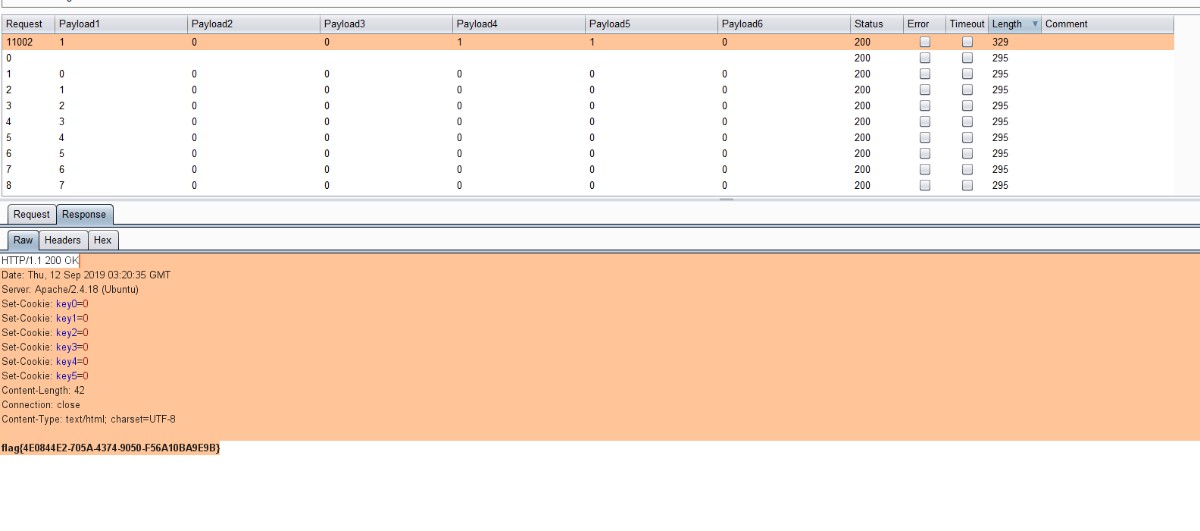Viewport: 1200px width, 531px height.
Task: Click the HTTP/1.1 200 OK line
Action: tap(40, 260)
